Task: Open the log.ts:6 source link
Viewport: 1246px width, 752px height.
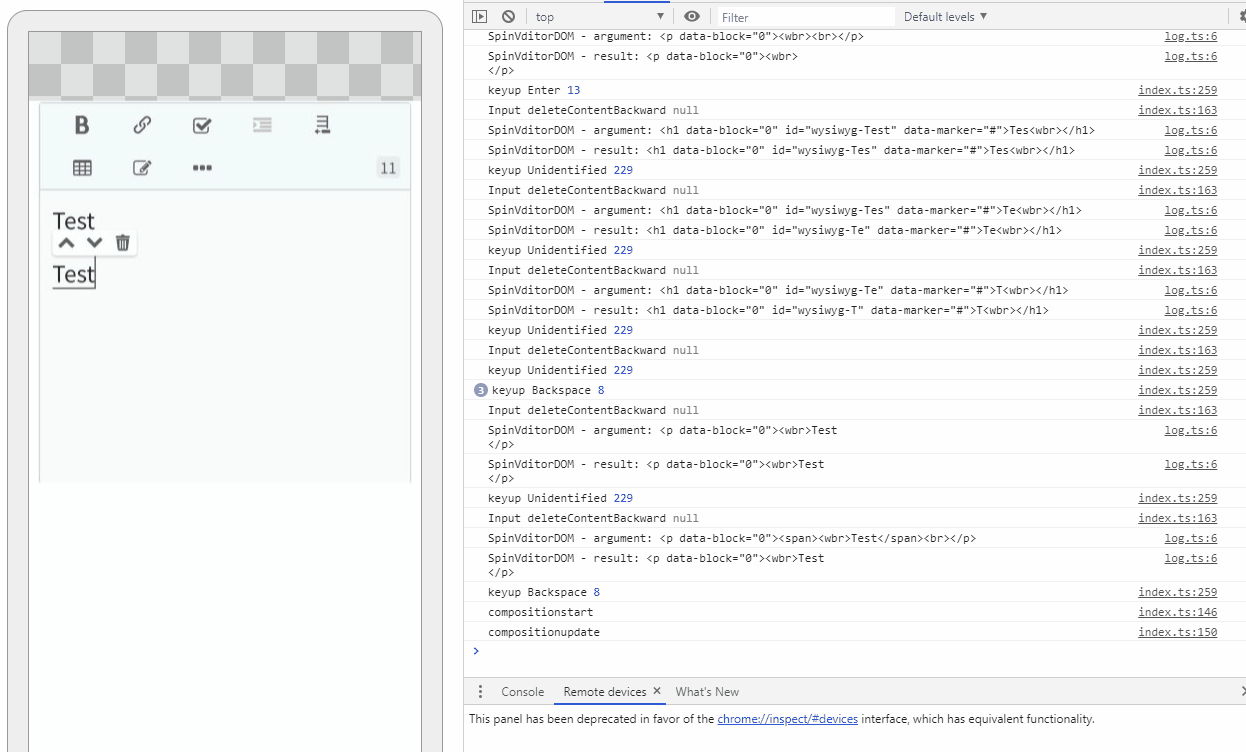Action: [1190, 36]
